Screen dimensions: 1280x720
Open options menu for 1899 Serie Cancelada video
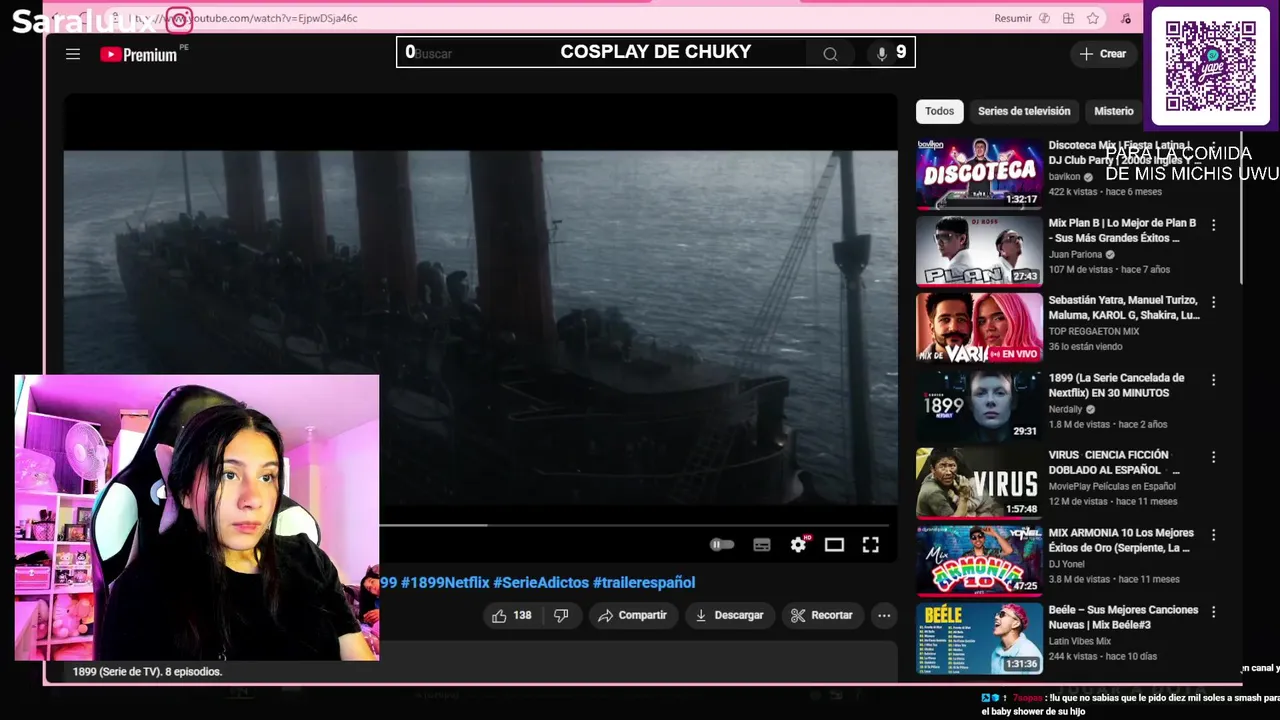coord(1213,380)
